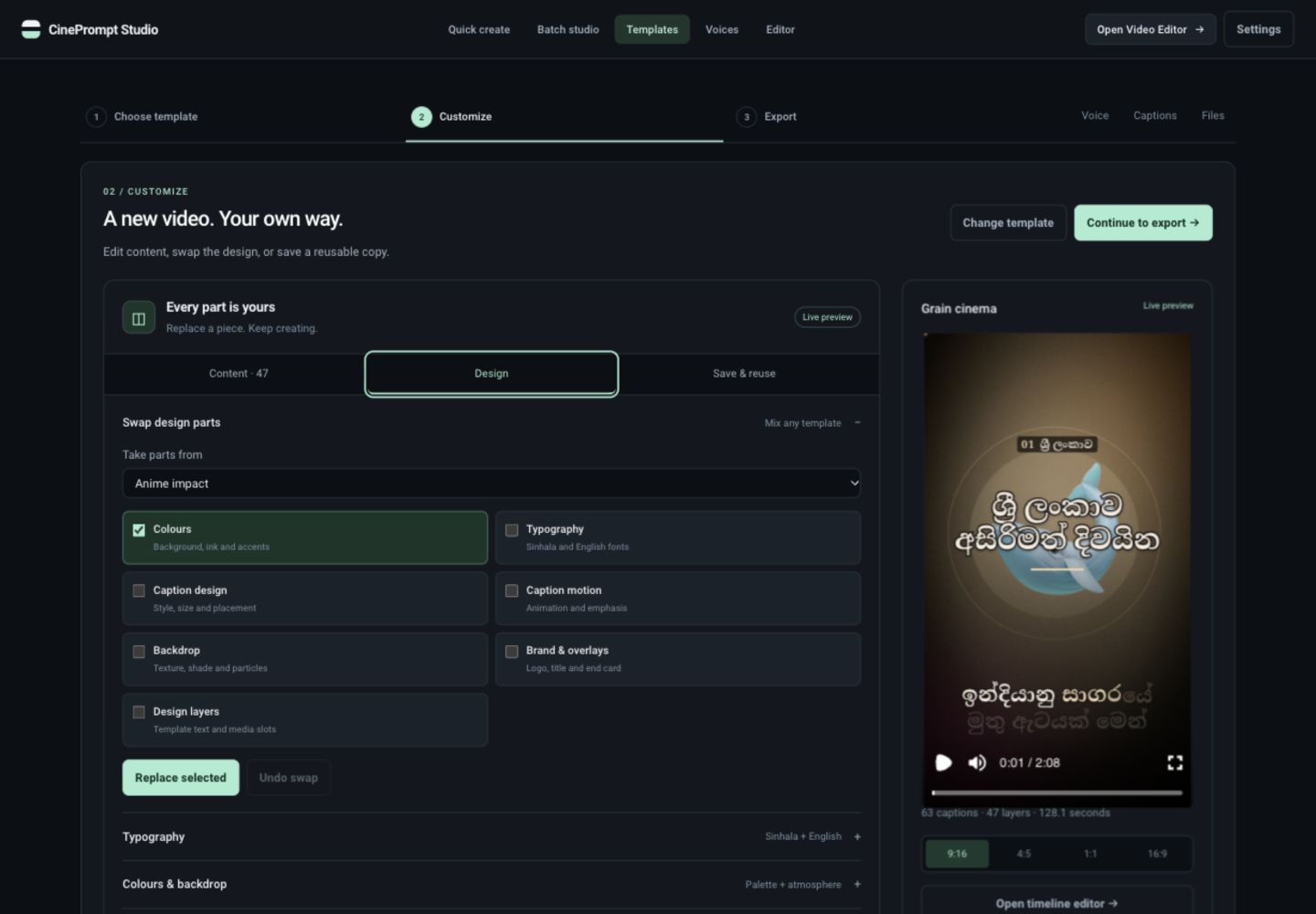Jump to the Captions section link
Viewport: 1316px width, 914px height.
point(1155,115)
